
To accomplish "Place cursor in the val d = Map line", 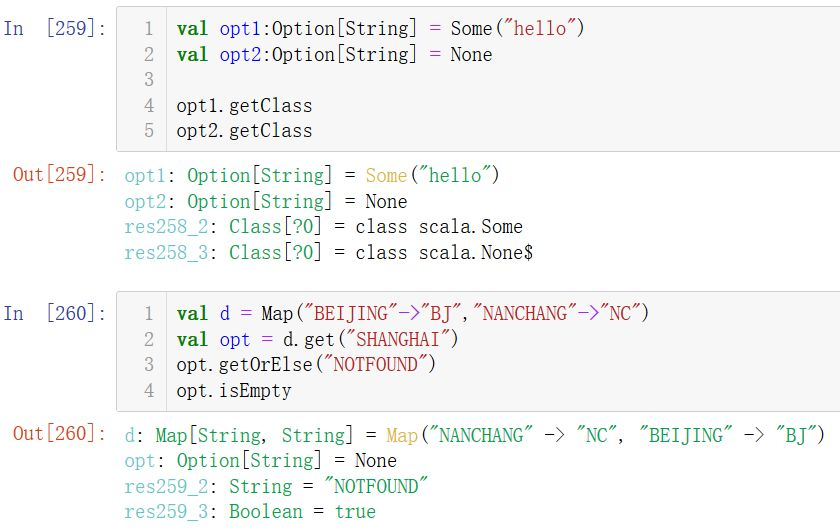I will point(412,313).
